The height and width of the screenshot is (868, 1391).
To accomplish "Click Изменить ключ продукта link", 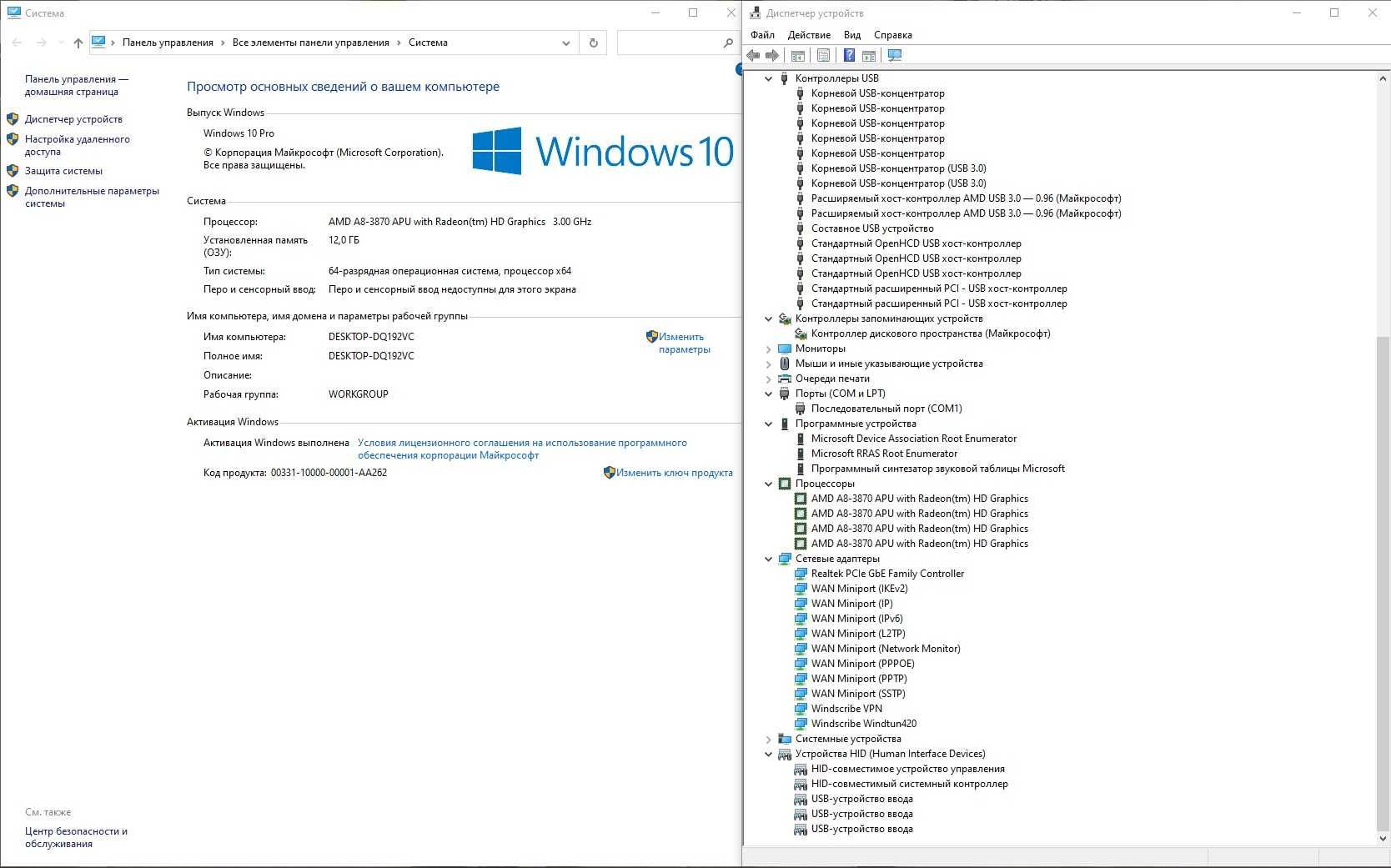I will 674,473.
